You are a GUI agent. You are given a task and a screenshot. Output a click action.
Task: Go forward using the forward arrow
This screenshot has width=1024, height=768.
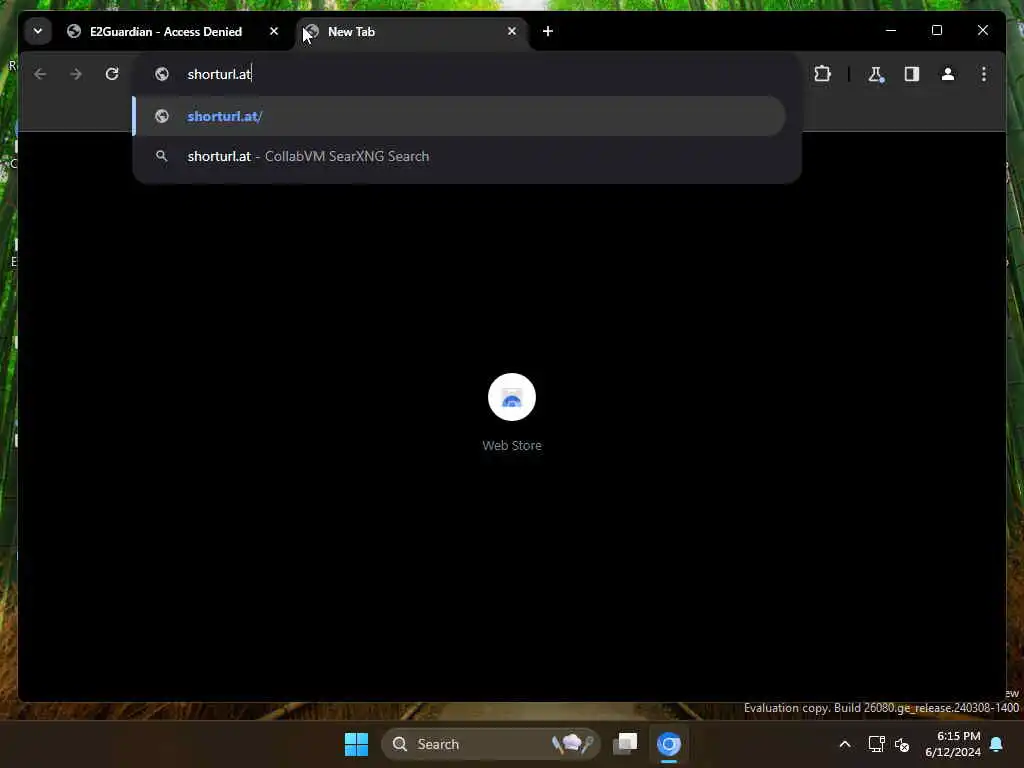76,74
